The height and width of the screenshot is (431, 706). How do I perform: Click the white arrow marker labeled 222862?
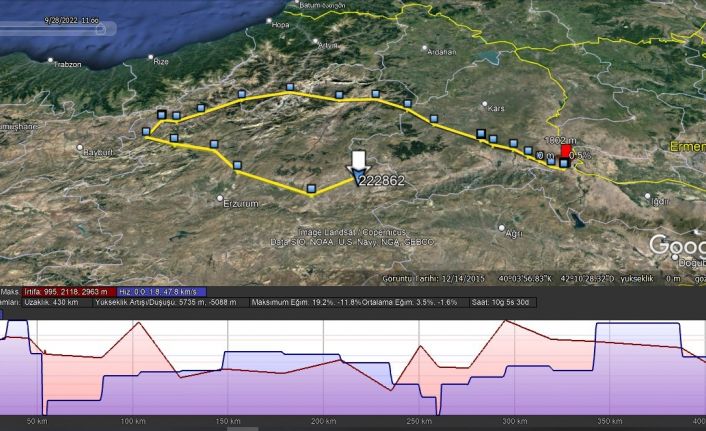[x=359, y=162]
